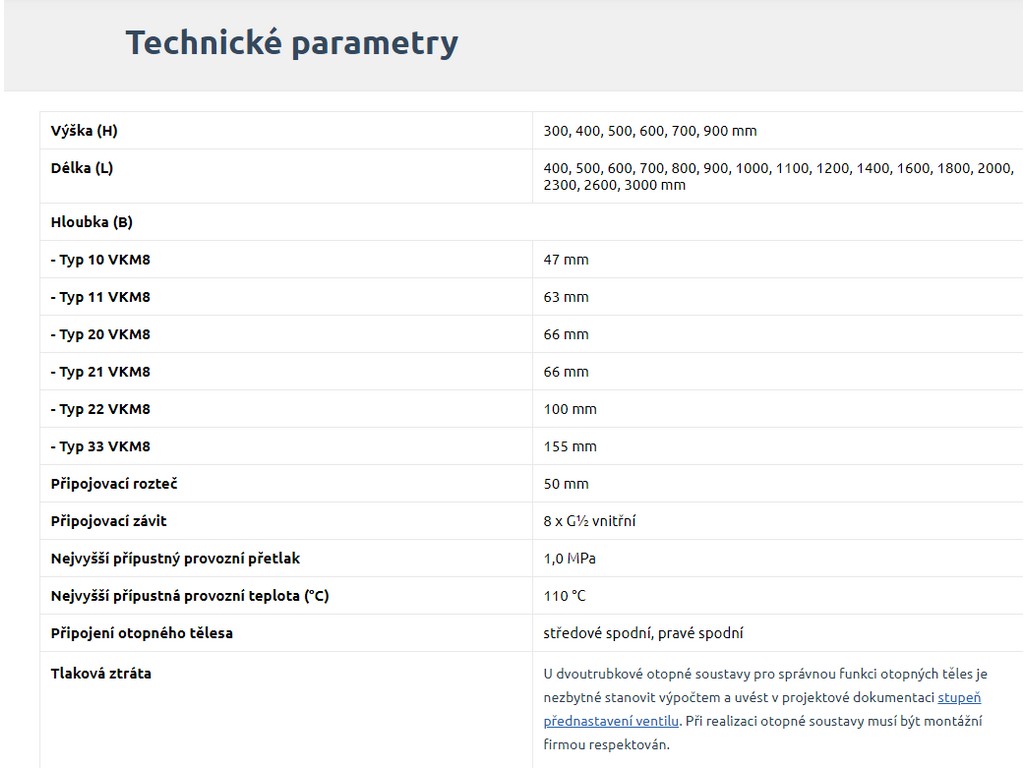Screen dimensions: 1027x768
Task: Click the "- Typ 10 VKM8" row label
Action: pyautogui.click(x=100, y=260)
